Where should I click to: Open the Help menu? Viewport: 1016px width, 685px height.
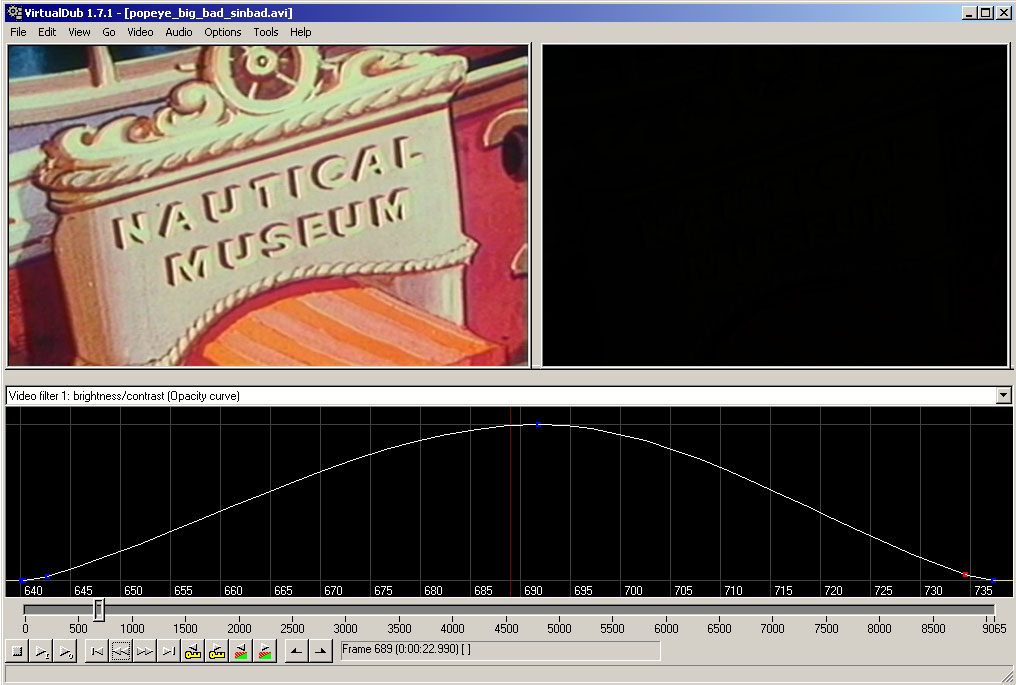click(x=300, y=32)
